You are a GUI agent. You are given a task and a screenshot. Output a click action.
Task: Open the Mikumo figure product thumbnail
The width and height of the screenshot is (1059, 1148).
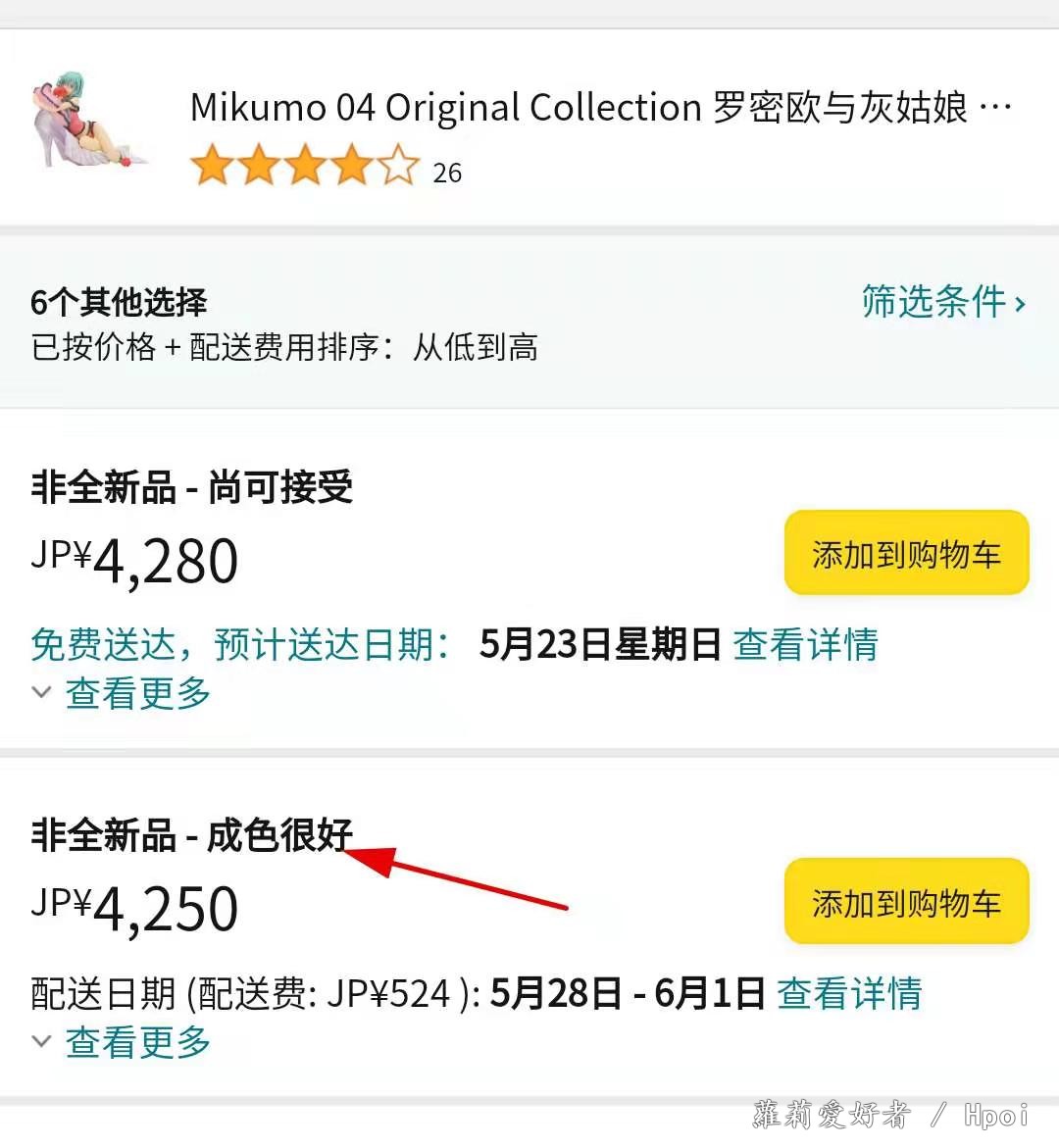[88, 121]
